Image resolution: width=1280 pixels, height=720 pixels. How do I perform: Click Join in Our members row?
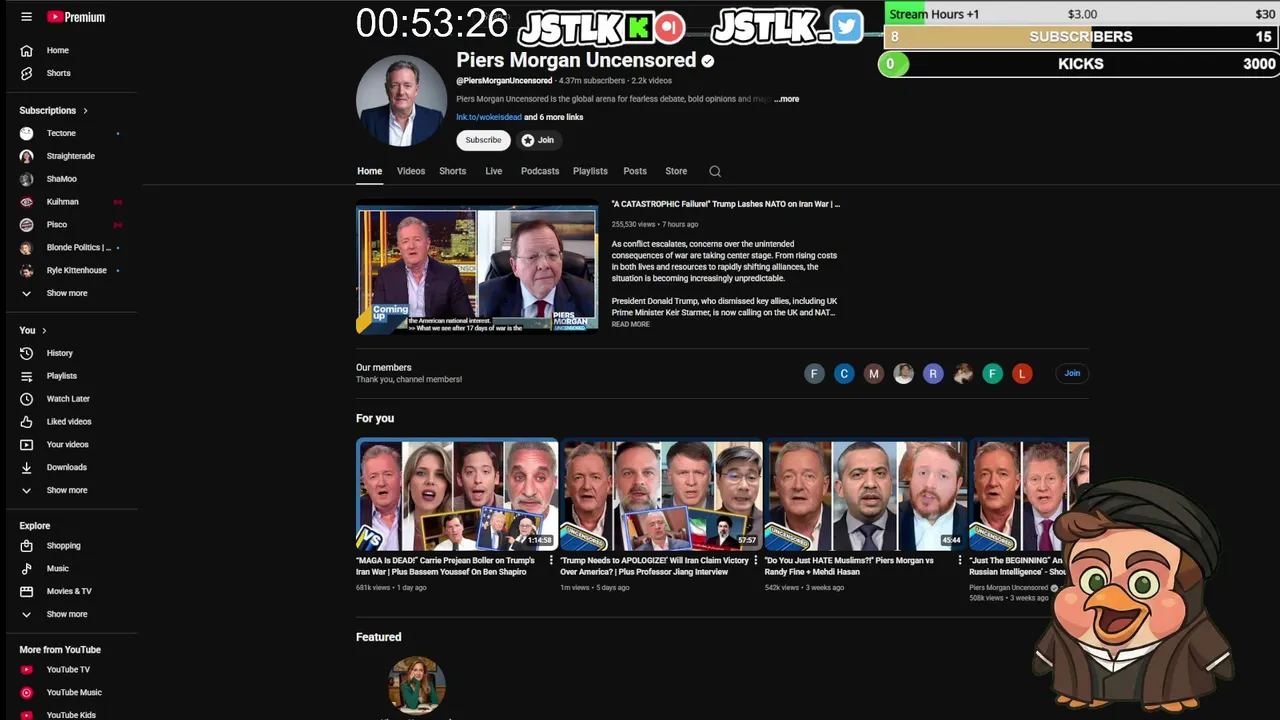tap(1072, 373)
